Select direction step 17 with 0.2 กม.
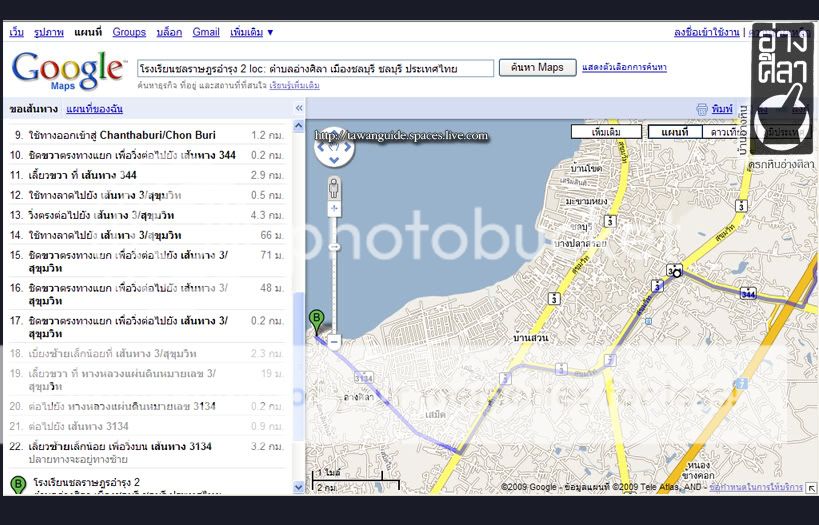The height and width of the screenshot is (525, 819). pyautogui.click(x=147, y=327)
